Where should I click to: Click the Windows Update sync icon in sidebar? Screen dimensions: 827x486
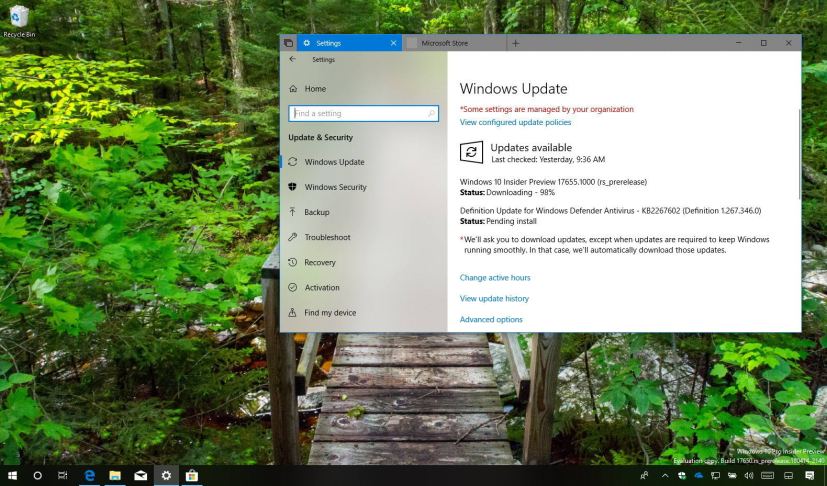click(x=293, y=161)
